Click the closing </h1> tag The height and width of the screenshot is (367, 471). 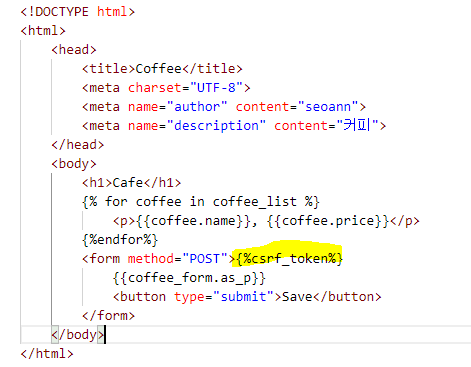pyautogui.click(x=162, y=183)
